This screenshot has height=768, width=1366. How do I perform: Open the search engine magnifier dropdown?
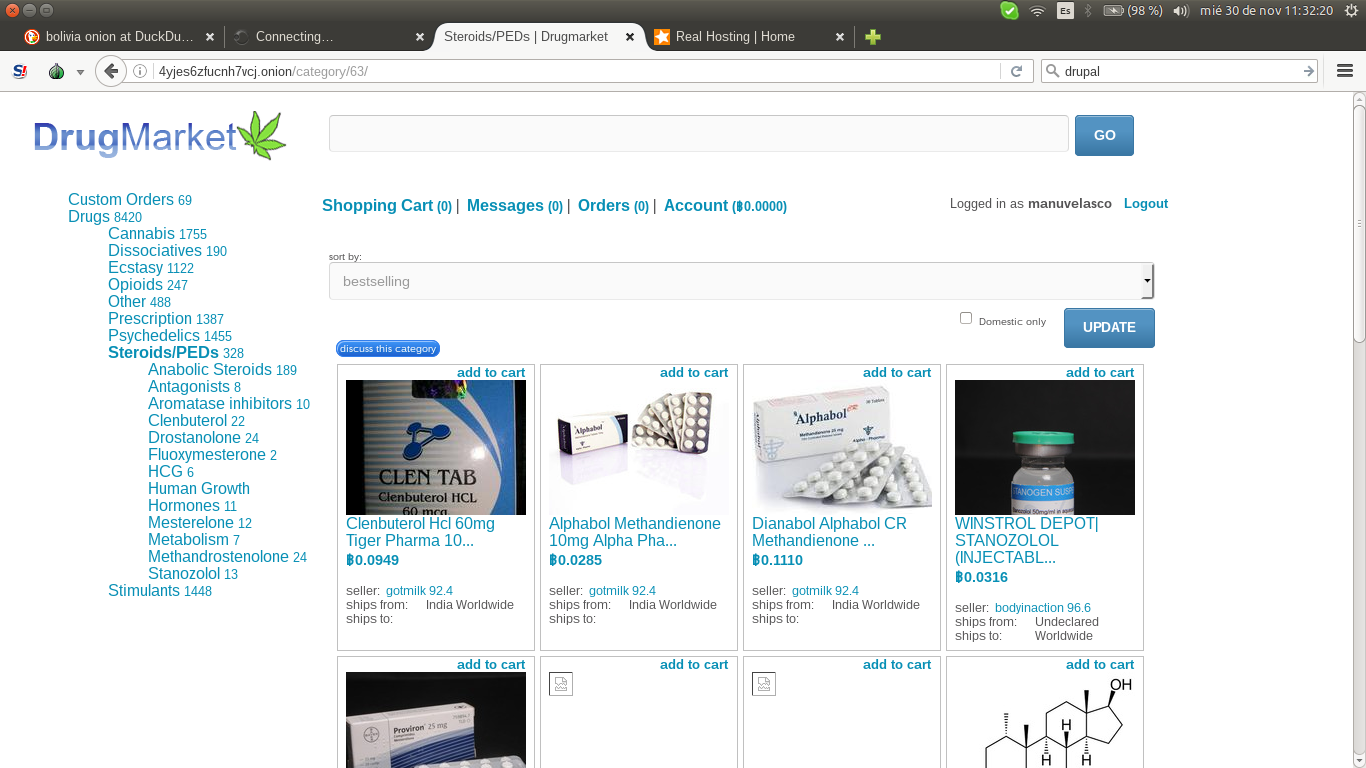1053,71
